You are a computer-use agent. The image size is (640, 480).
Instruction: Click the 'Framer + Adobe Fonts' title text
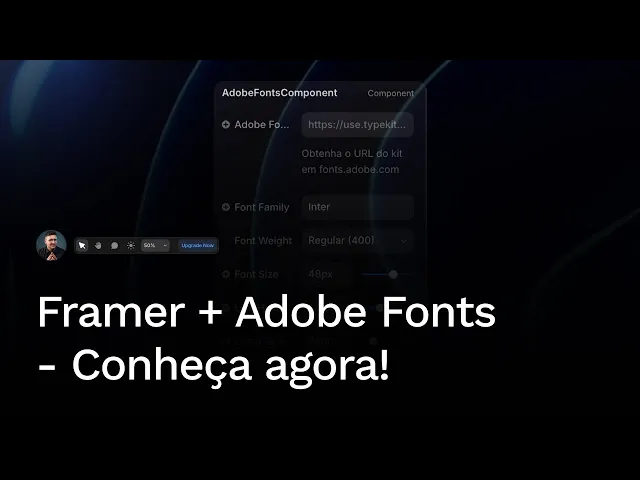267,312
